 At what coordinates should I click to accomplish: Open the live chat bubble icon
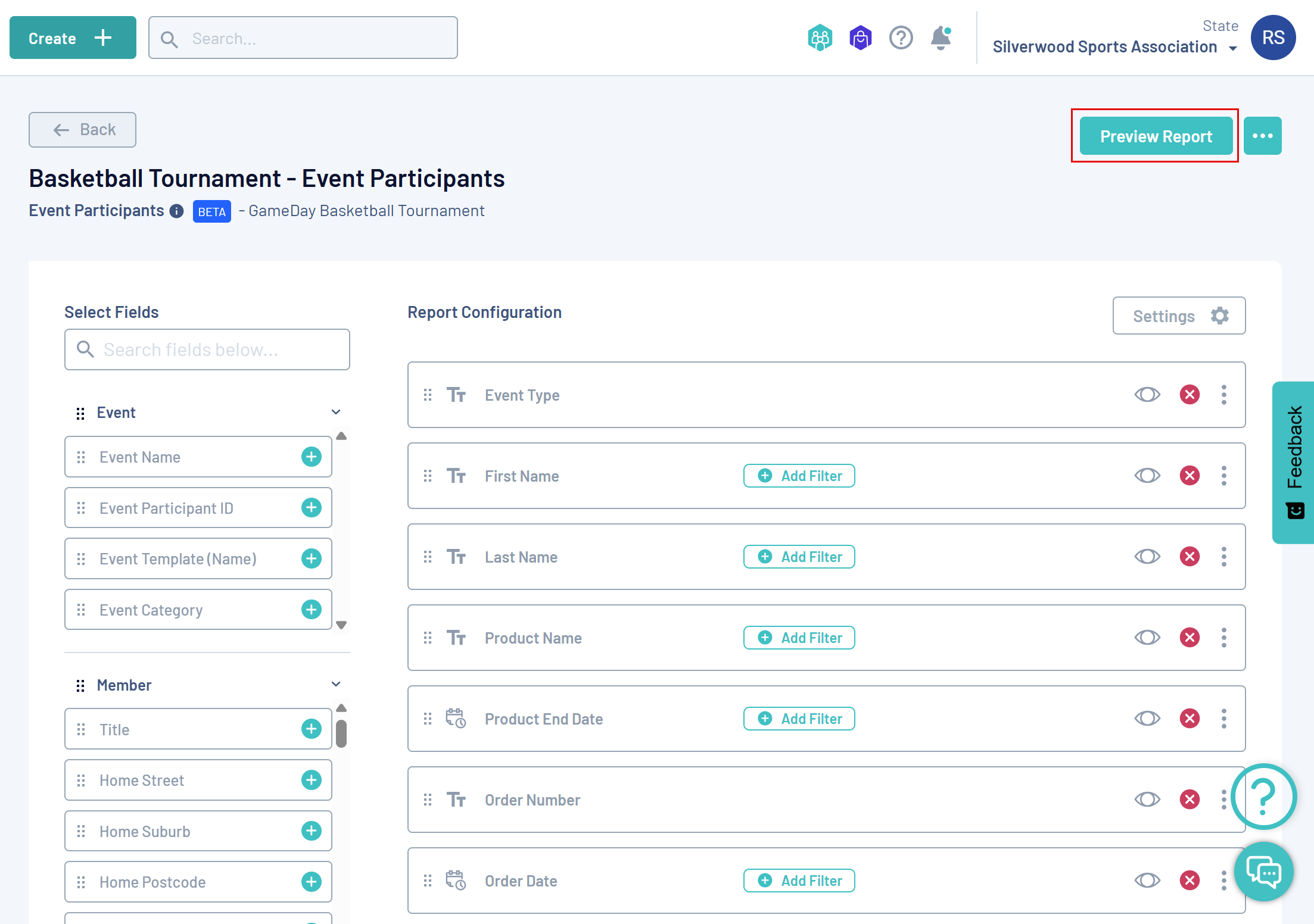pos(1264,872)
